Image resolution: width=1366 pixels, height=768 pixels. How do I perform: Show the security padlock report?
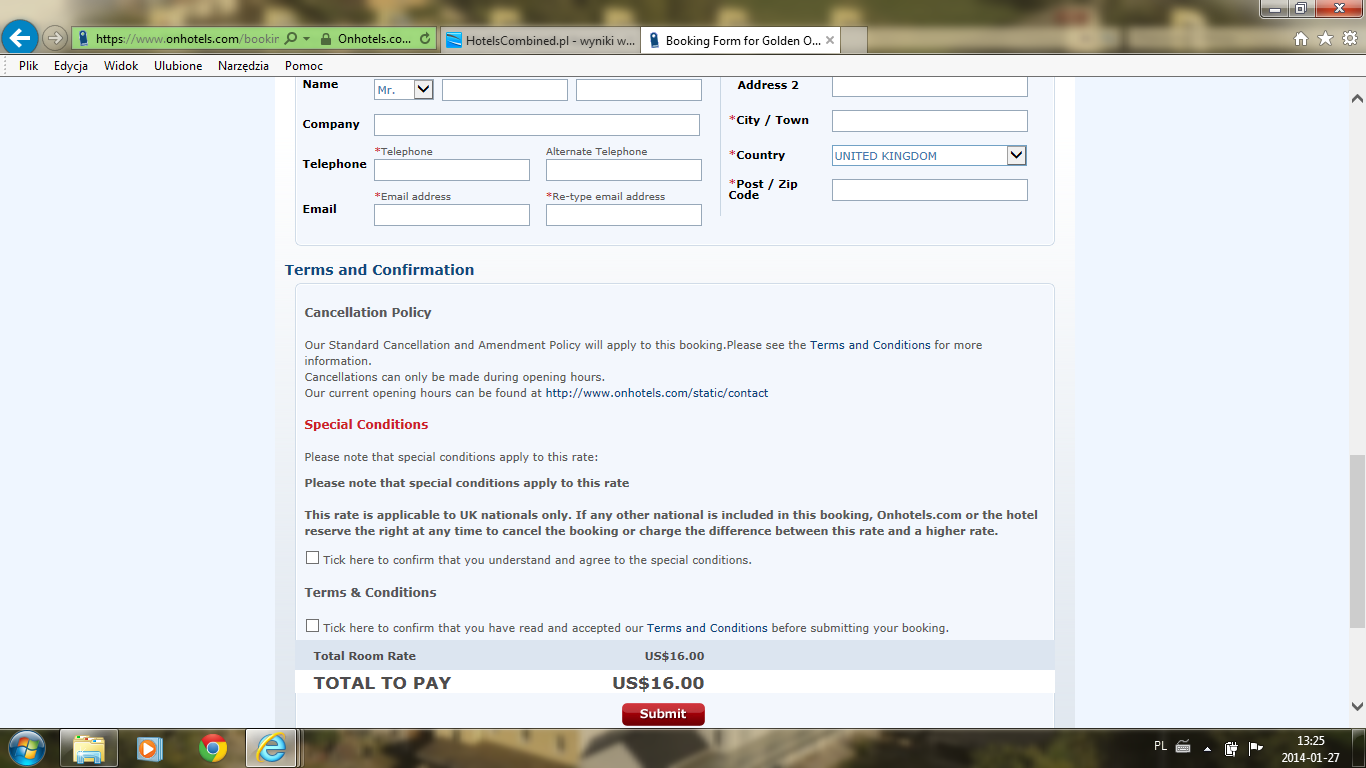pos(326,39)
